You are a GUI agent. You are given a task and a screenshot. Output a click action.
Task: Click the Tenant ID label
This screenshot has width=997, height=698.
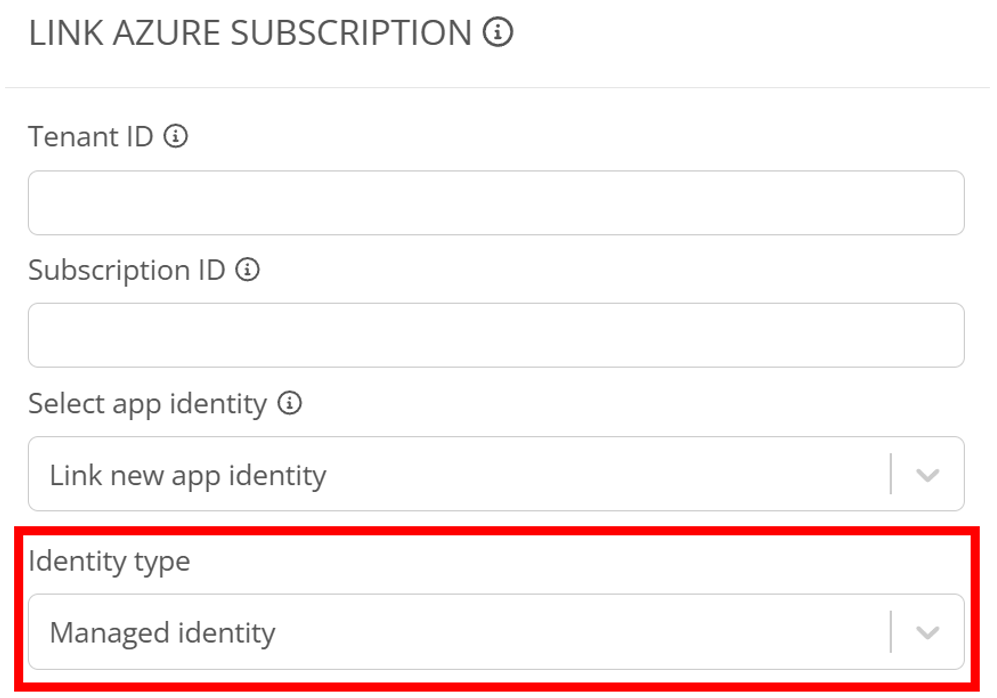90,136
